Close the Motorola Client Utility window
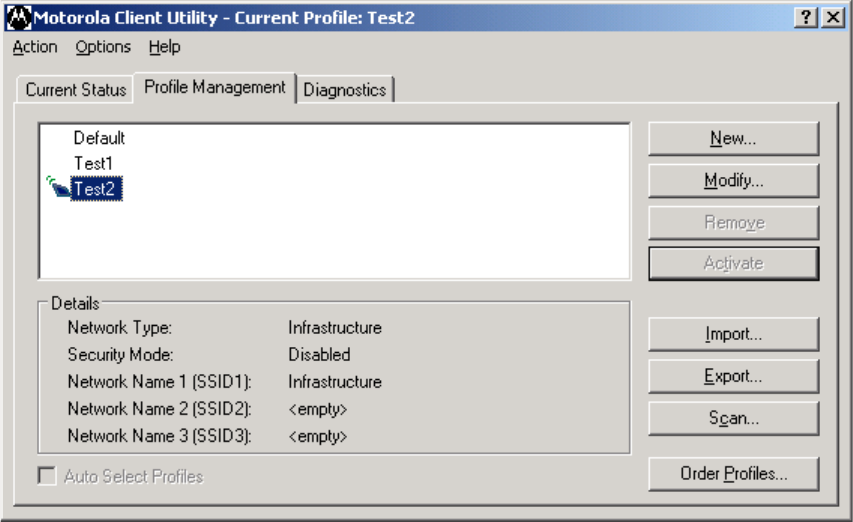The width and height of the screenshot is (853, 522). (833, 17)
